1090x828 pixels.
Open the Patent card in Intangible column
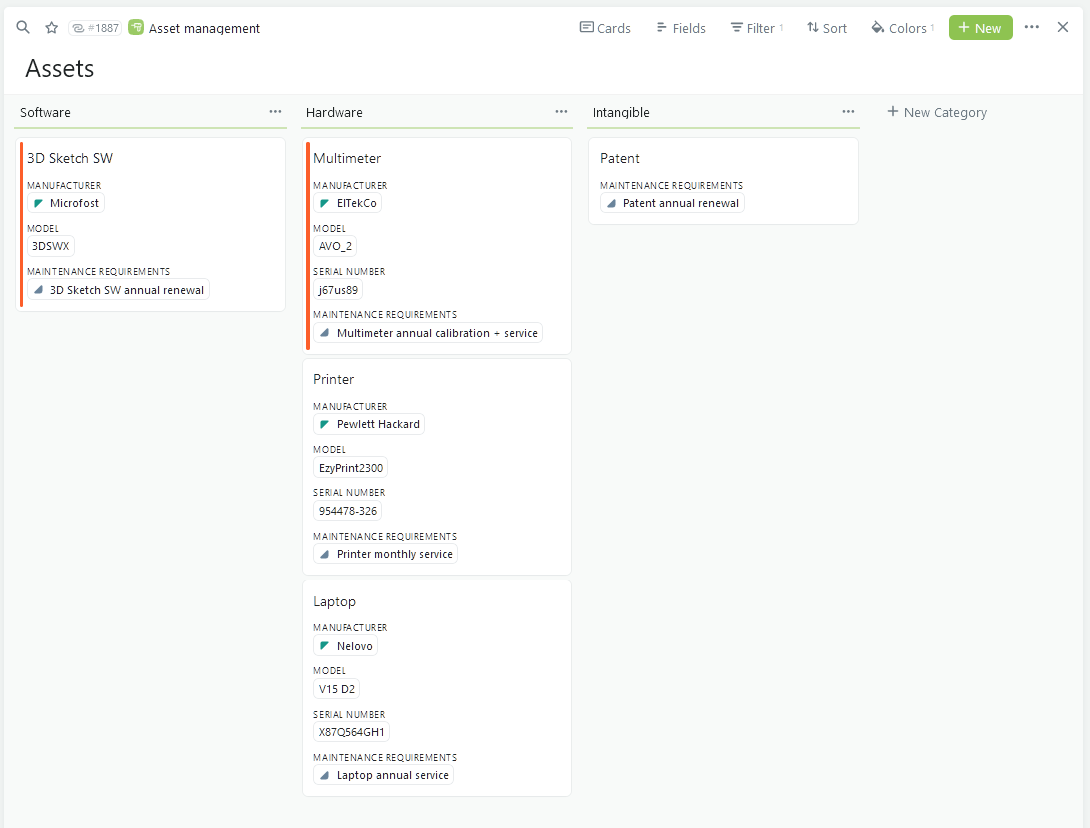click(620, 158)
